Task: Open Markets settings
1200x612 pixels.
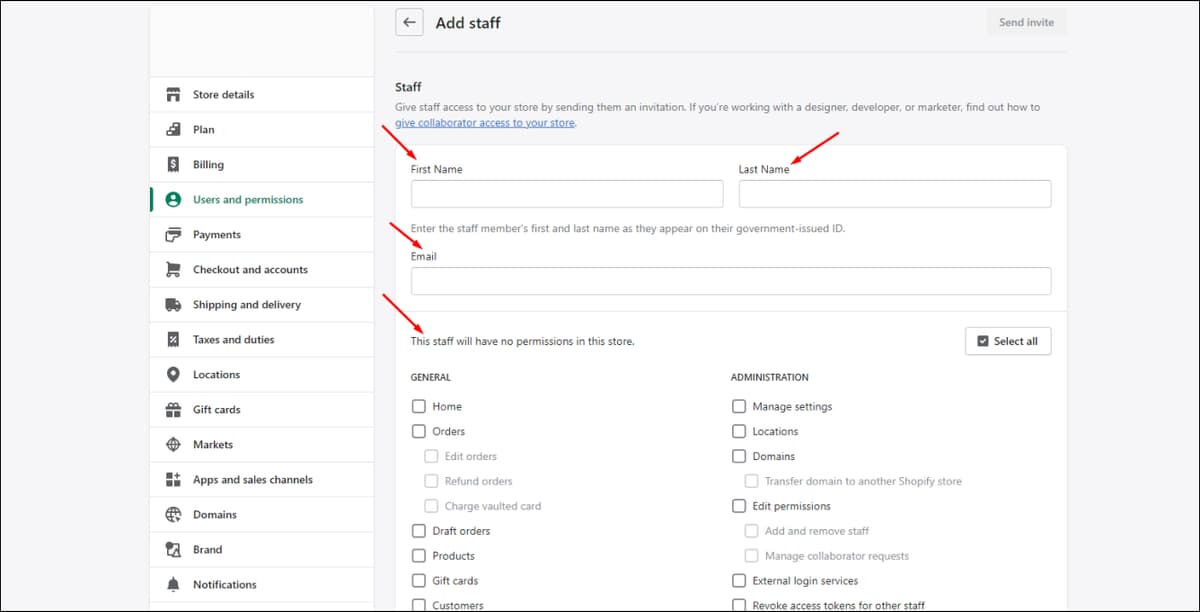Action: point(261,445)
